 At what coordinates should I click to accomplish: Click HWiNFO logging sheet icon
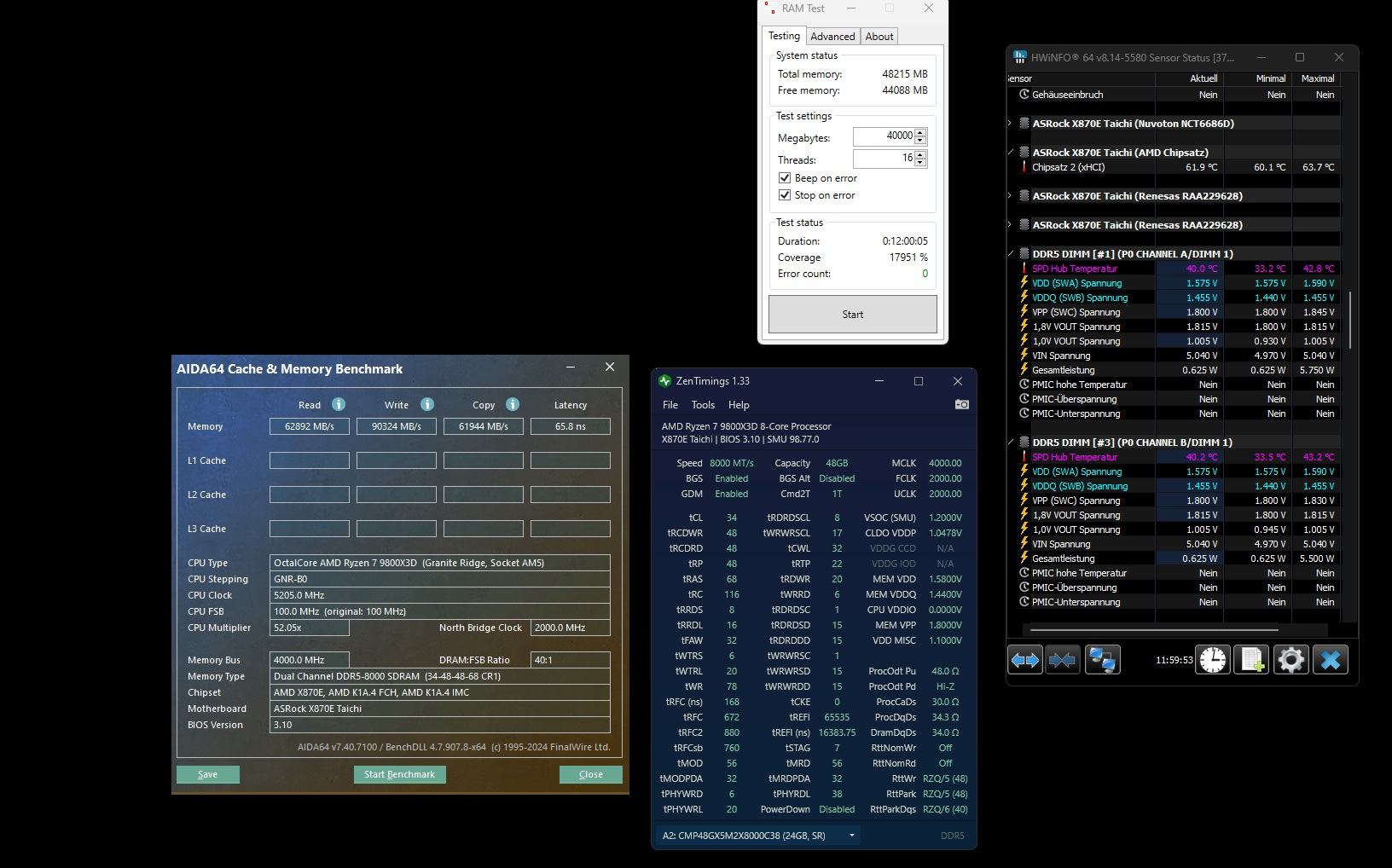coord(1251,659)
